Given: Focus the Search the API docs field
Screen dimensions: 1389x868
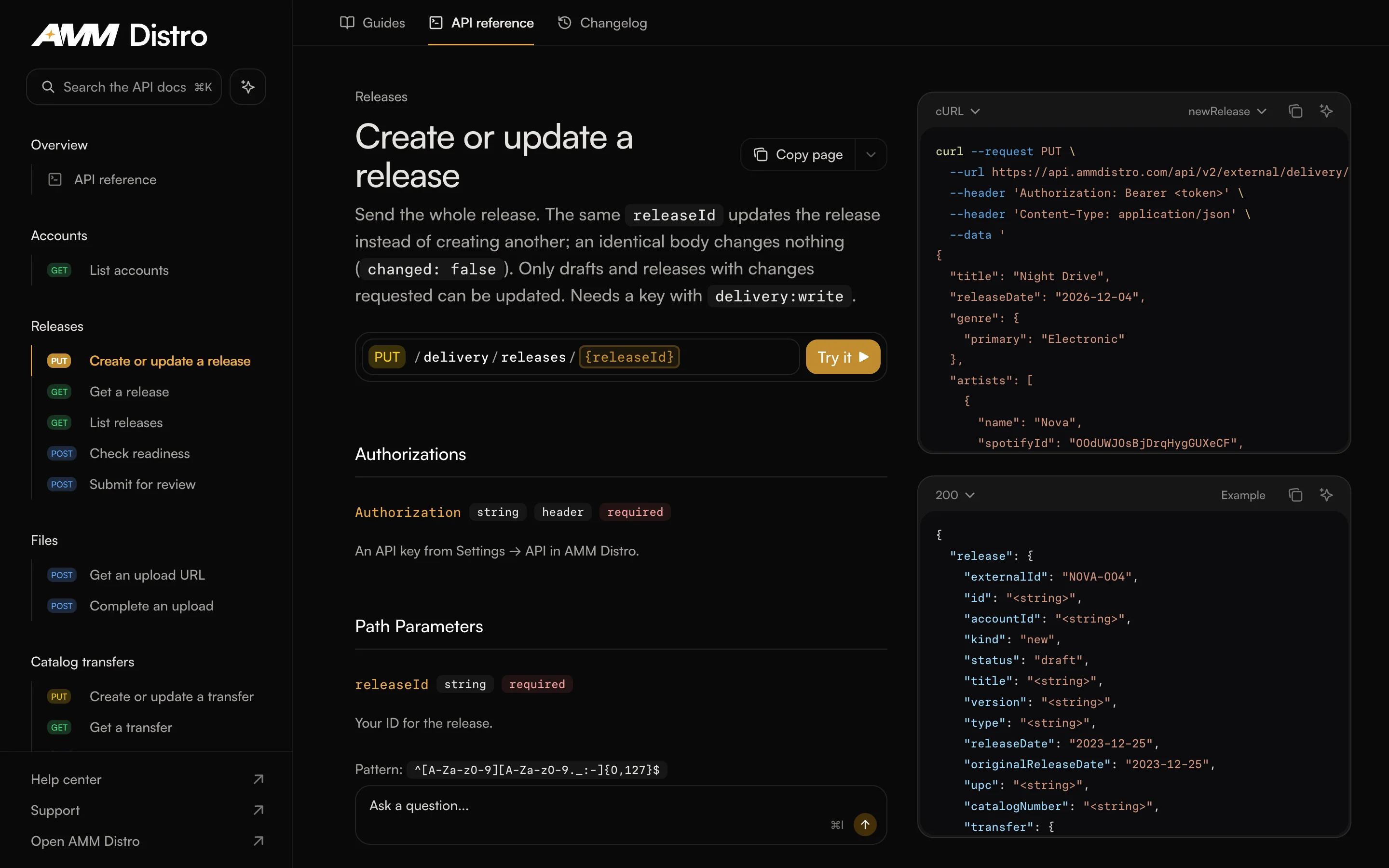Looking at the screenshot, I should 124,87.
